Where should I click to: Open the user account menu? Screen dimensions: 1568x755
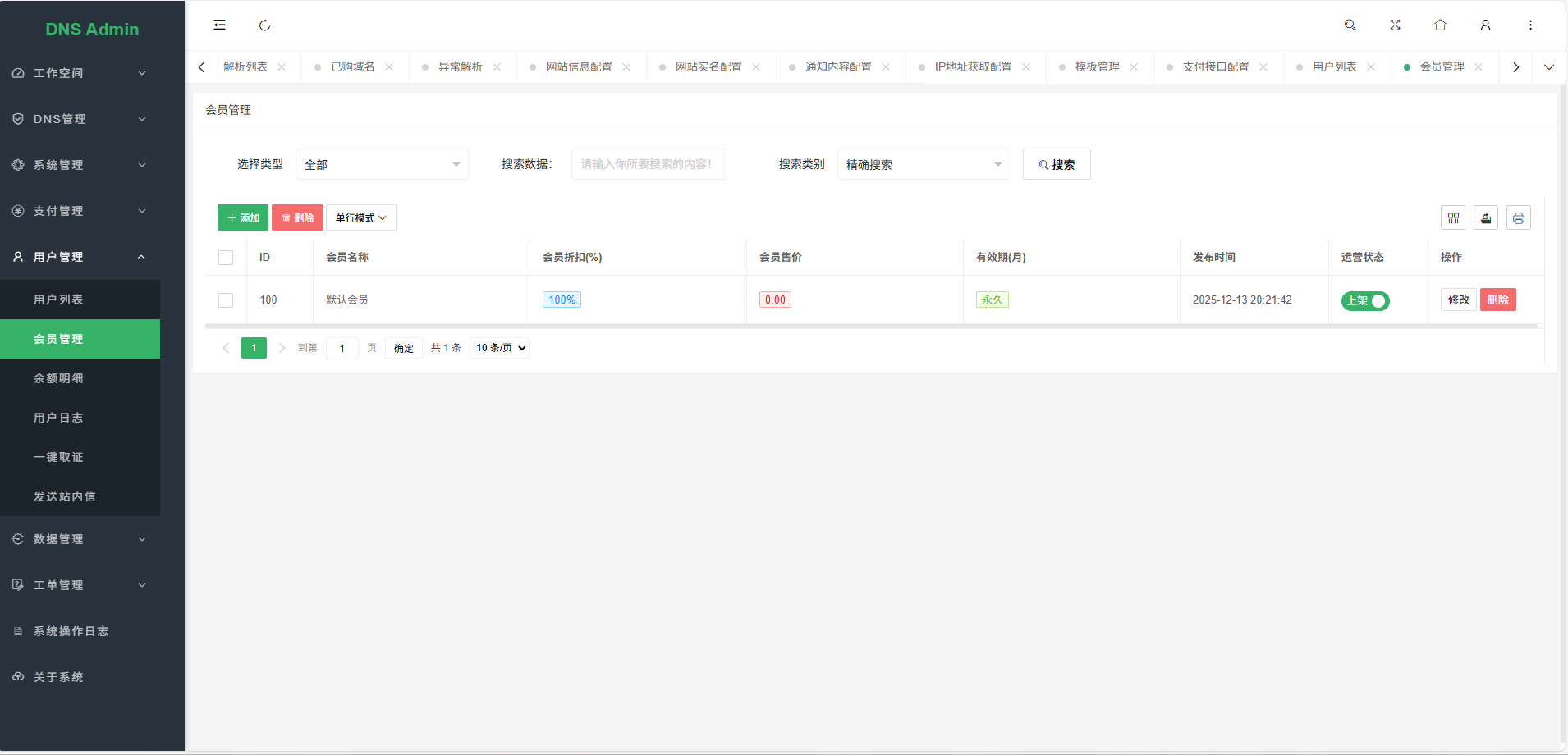[1485, 25]
